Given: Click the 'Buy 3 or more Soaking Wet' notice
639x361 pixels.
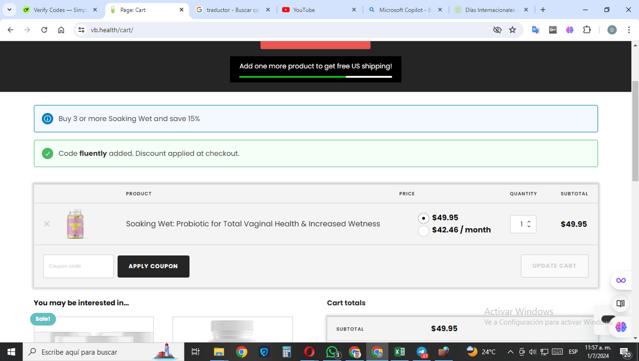Looking at the screenshot, I should coord(316,119).
